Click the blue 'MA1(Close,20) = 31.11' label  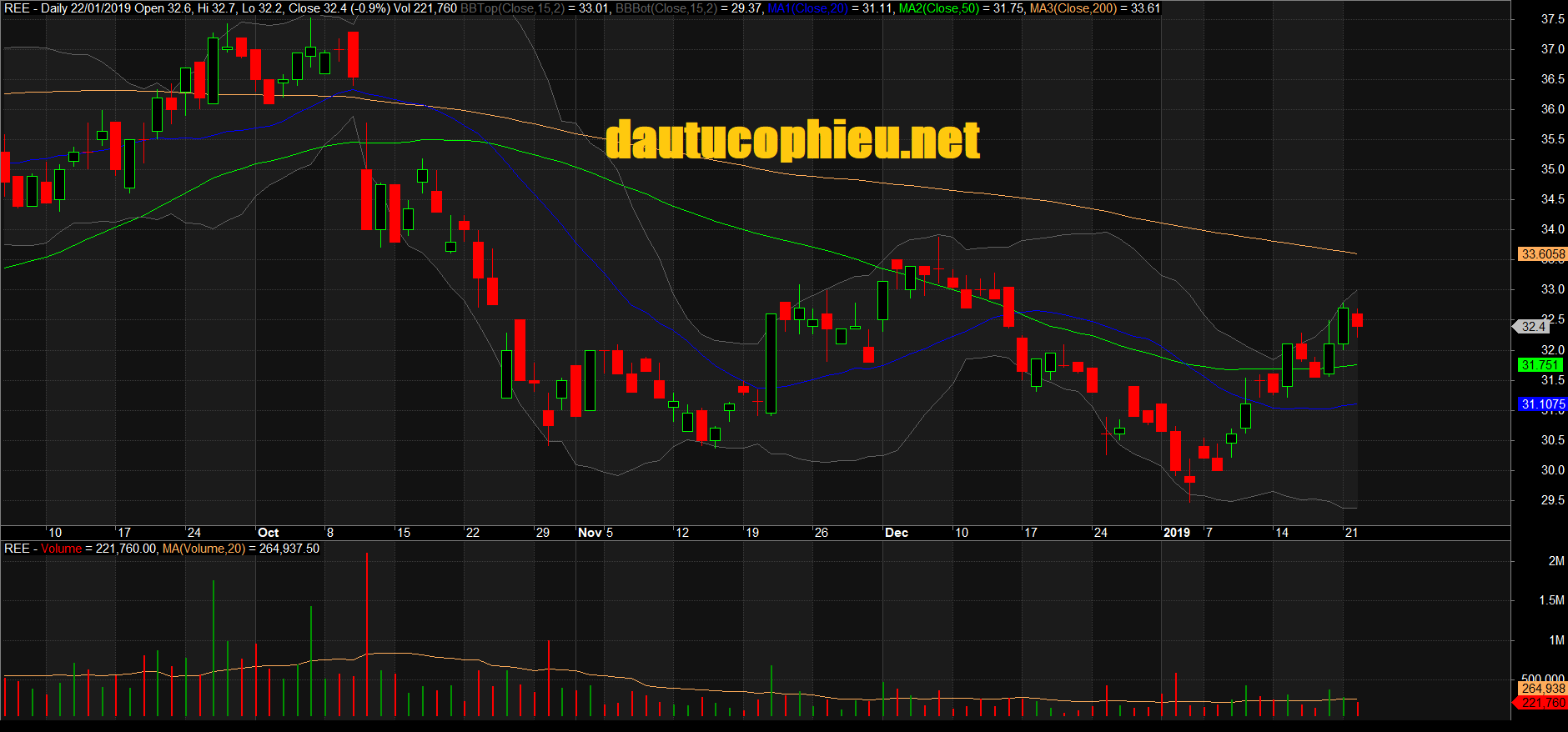click(830, 8)
